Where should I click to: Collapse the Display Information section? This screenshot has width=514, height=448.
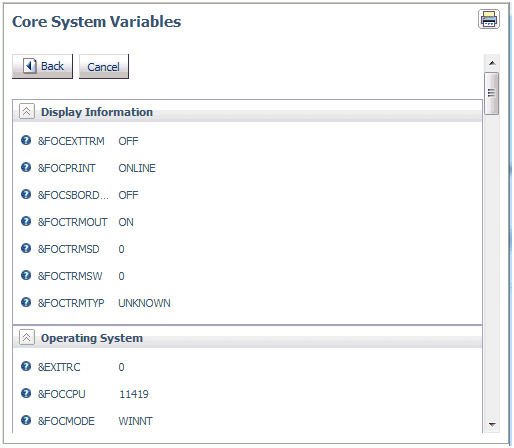(x=27, y=111)
